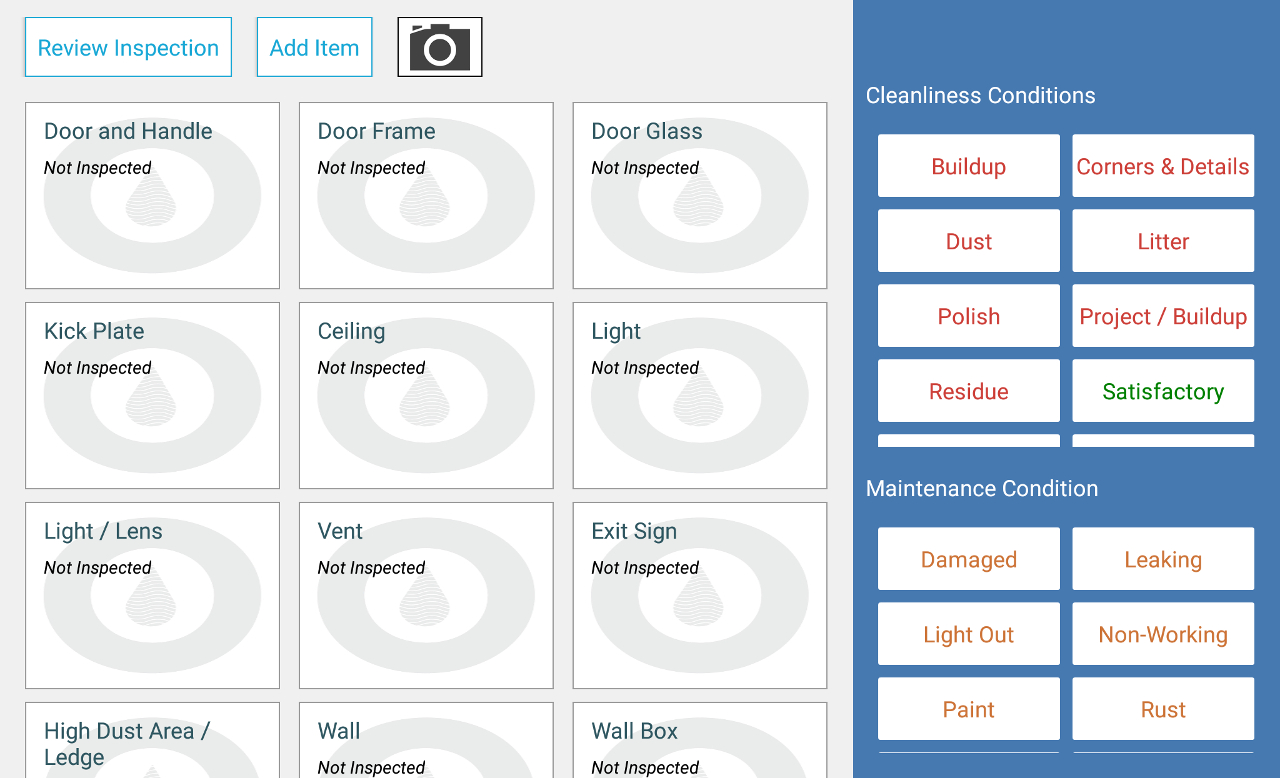The width and height of the screenshot is (1280, 778).
Task: Mark cleanliness as Buildup
Action: 969,166
